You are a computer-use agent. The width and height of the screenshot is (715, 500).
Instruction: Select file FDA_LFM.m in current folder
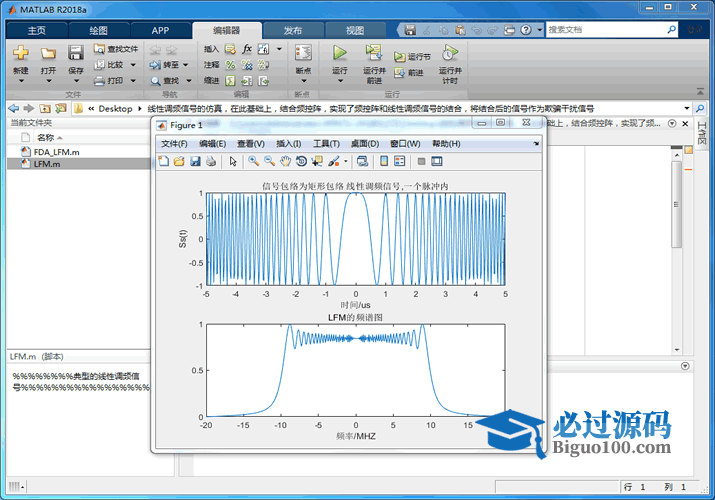click(x=57, y=152)
